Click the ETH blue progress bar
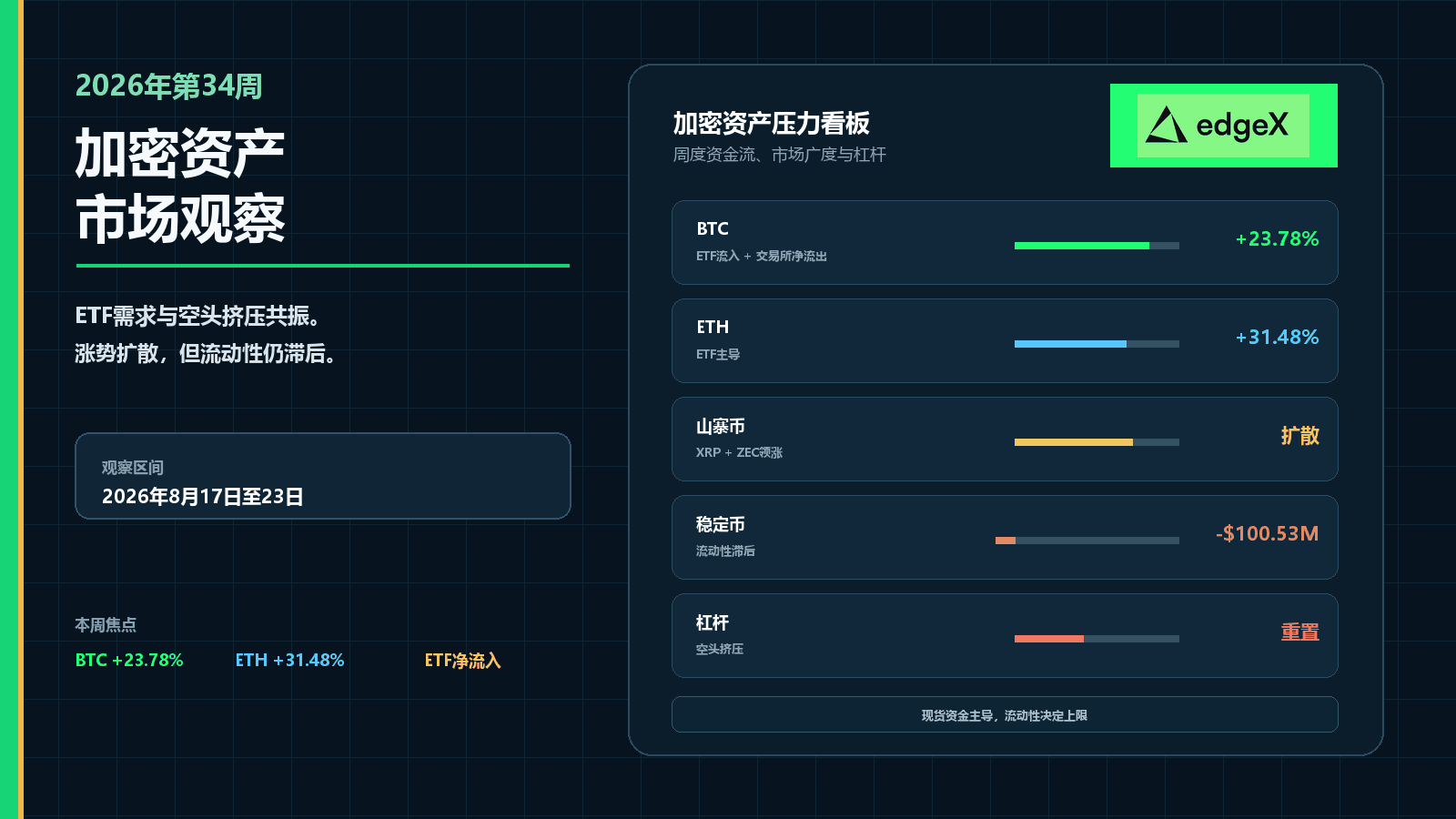The width and height of the screenshot is (1456, 819). click(x=1097, y=344)
